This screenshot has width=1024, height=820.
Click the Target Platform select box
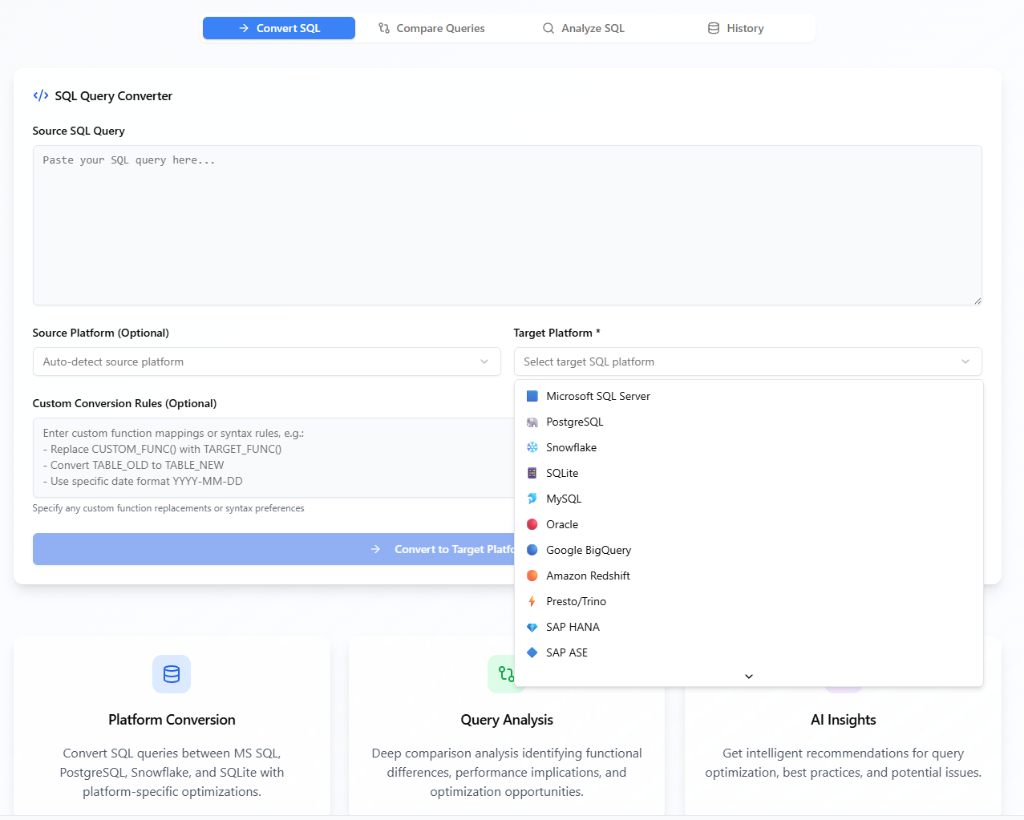748,362
